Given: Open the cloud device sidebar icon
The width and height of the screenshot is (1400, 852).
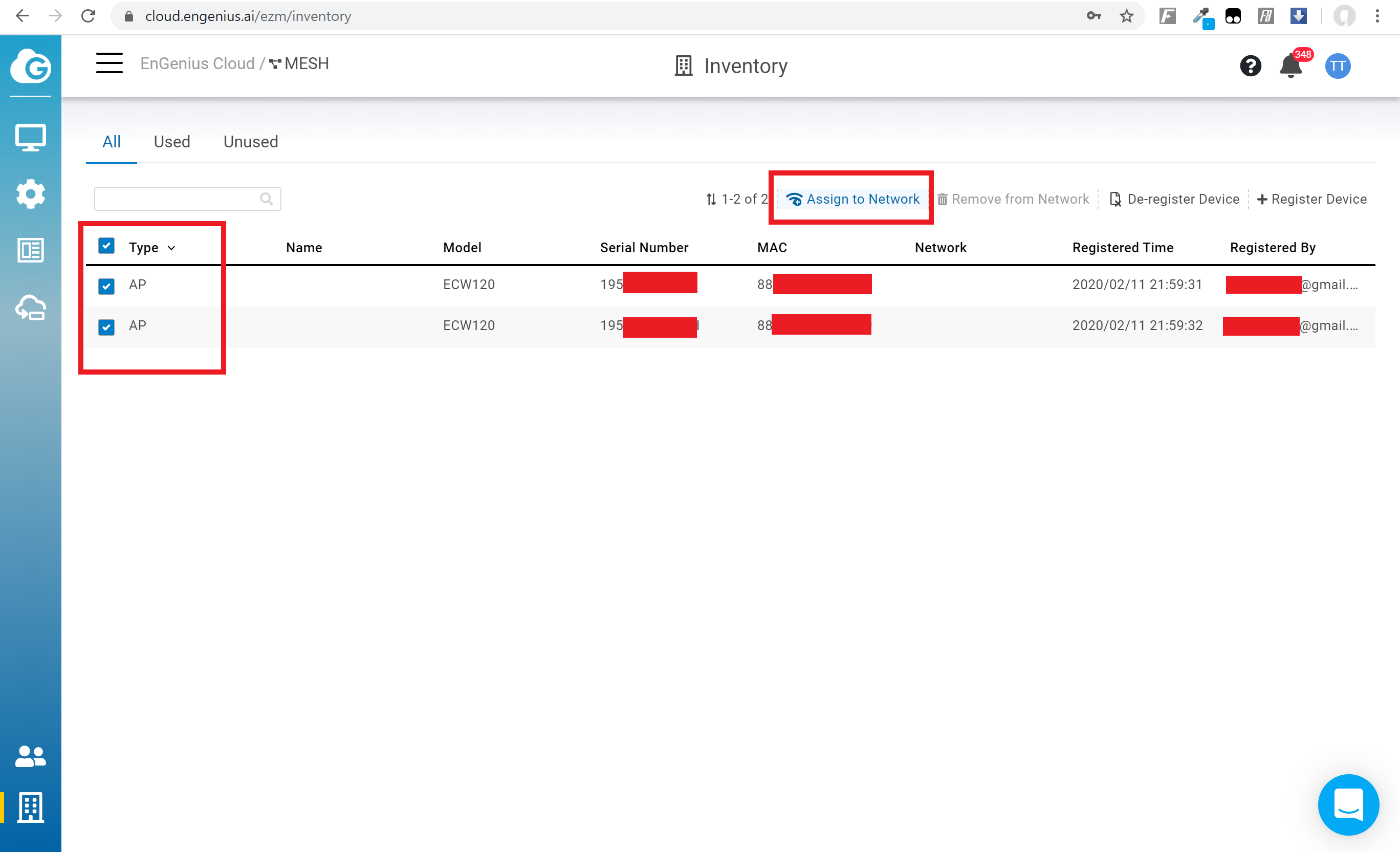Looking at the screenshot, I should 31,307.
